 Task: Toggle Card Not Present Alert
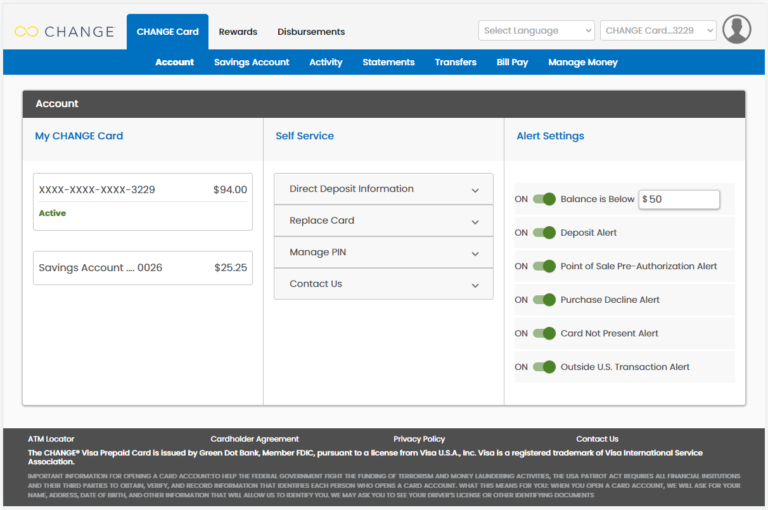pos(544,334)
